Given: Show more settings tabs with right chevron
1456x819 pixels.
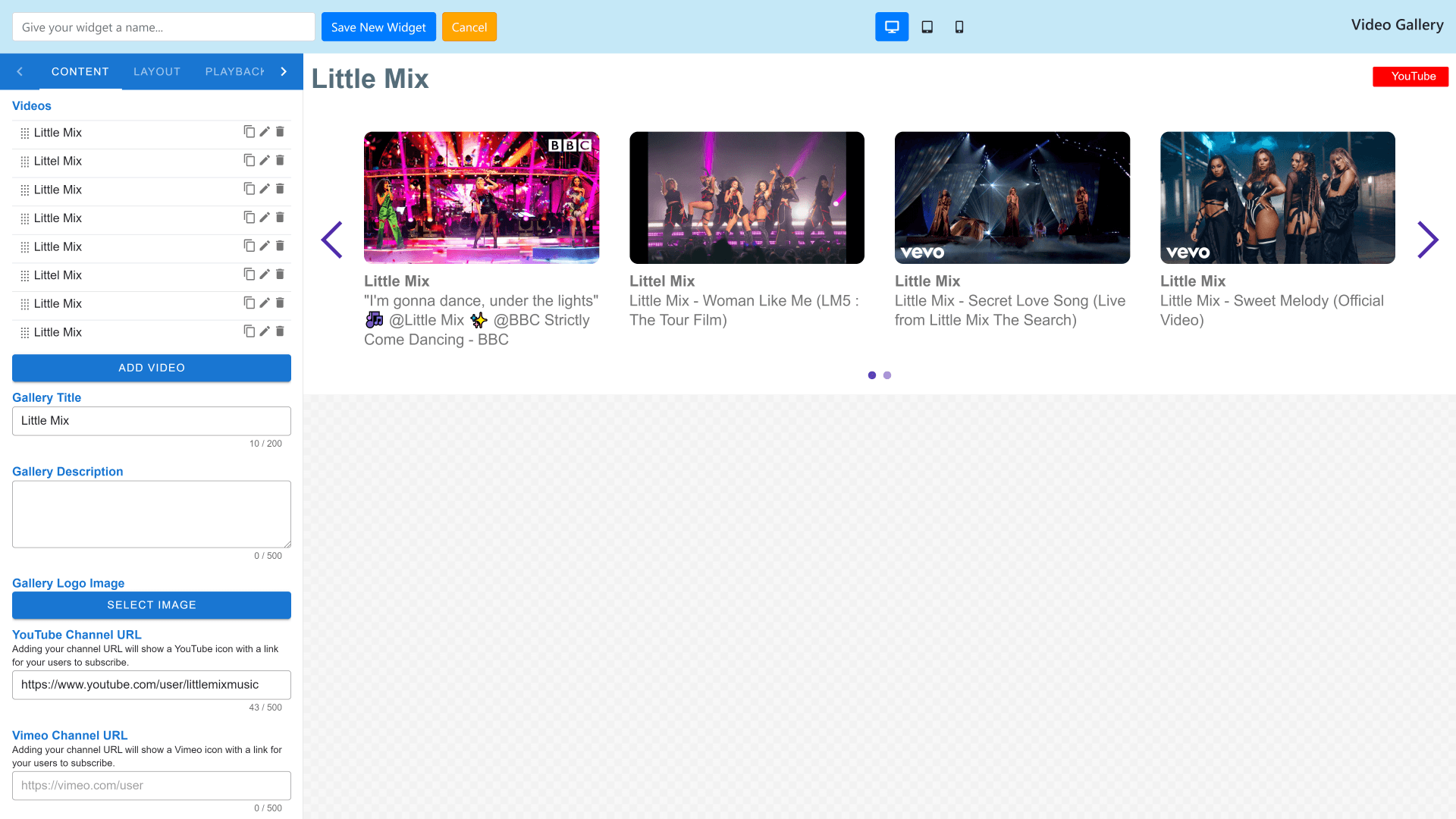Looking at the screenshot, I should [x=284, y=71].
